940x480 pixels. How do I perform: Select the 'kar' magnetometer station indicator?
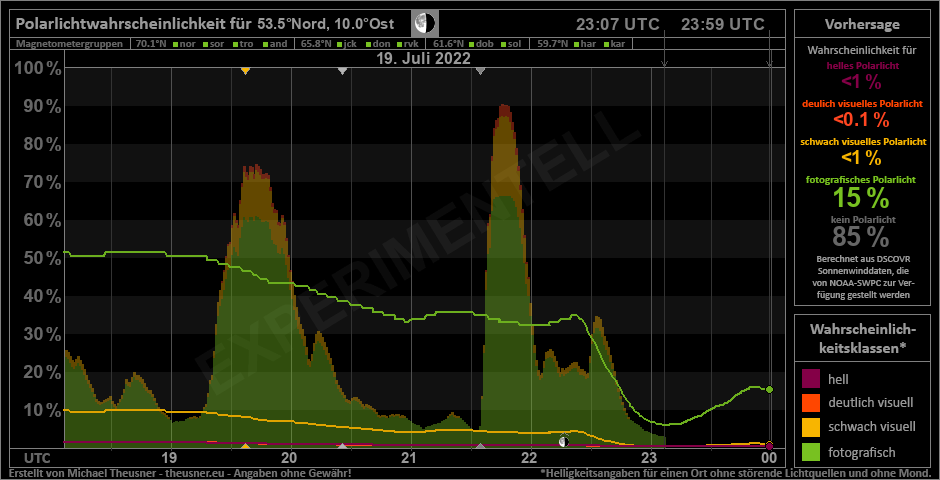(617, 45)
